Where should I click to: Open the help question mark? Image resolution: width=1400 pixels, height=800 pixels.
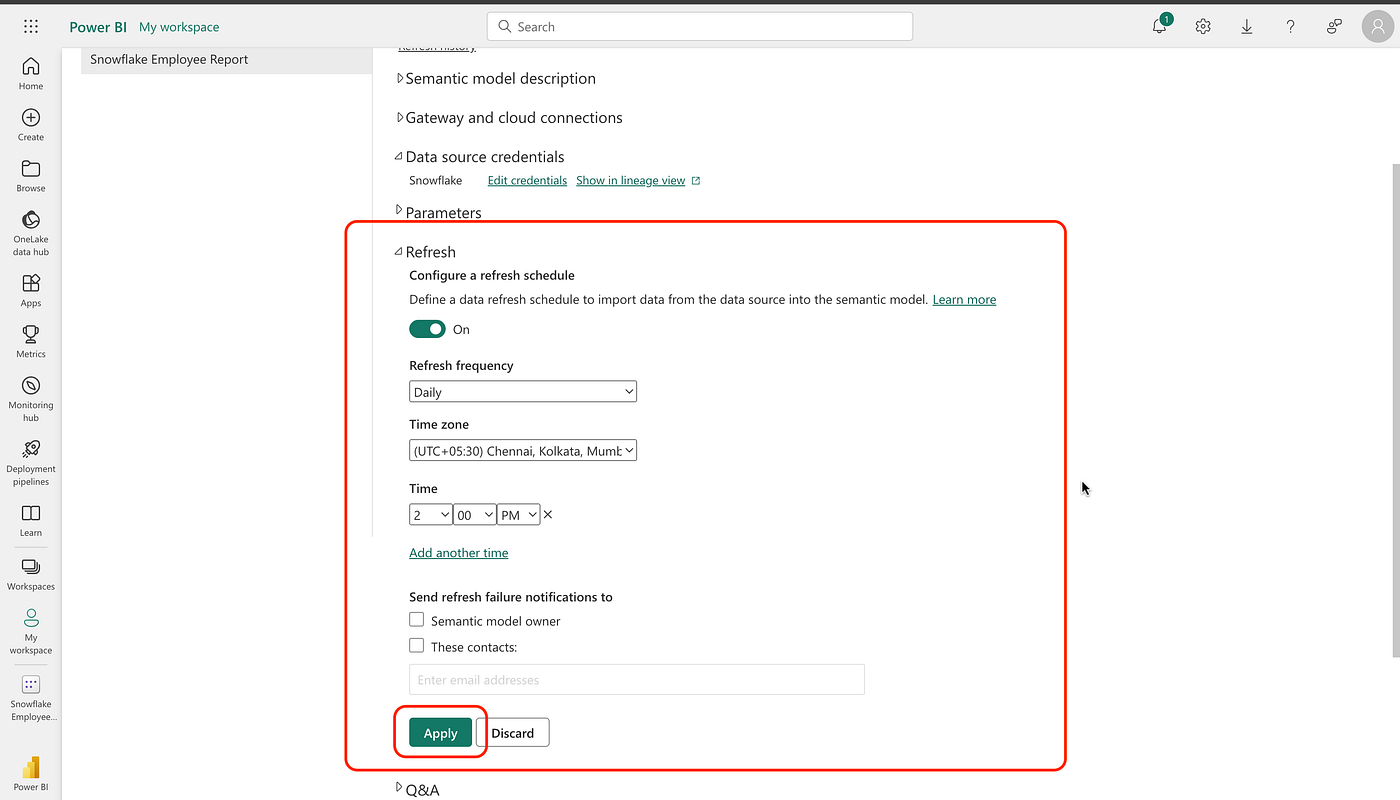(1291, 27)
